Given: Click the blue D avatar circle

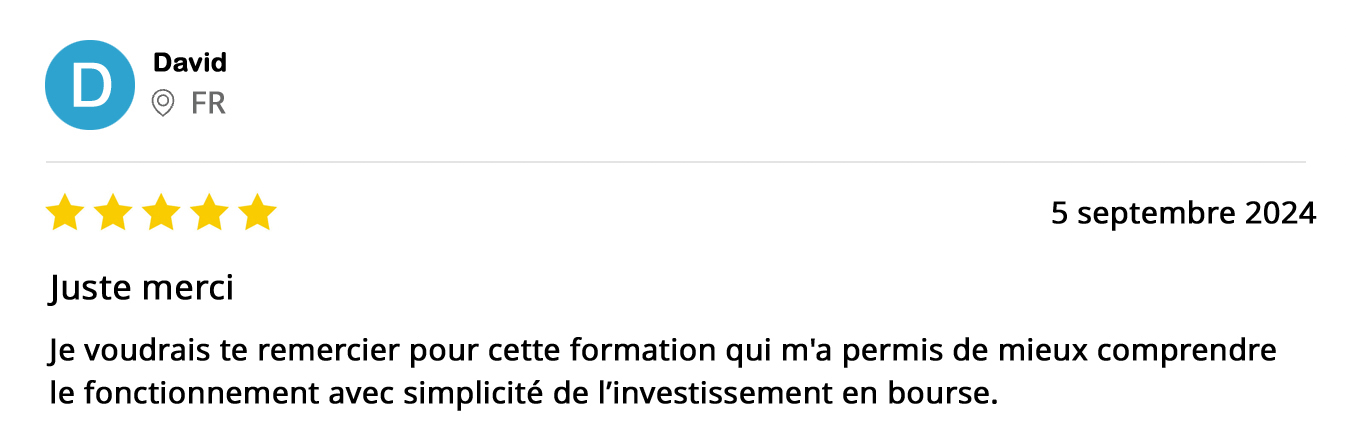Looking at the screenshot, I should click(90, 85).
